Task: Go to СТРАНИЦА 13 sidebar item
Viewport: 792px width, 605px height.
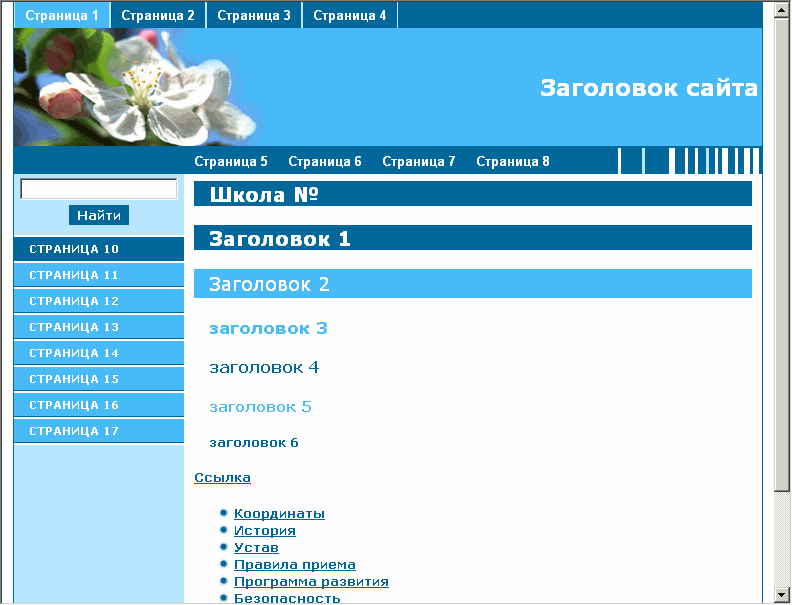Action: click(99, 327)
